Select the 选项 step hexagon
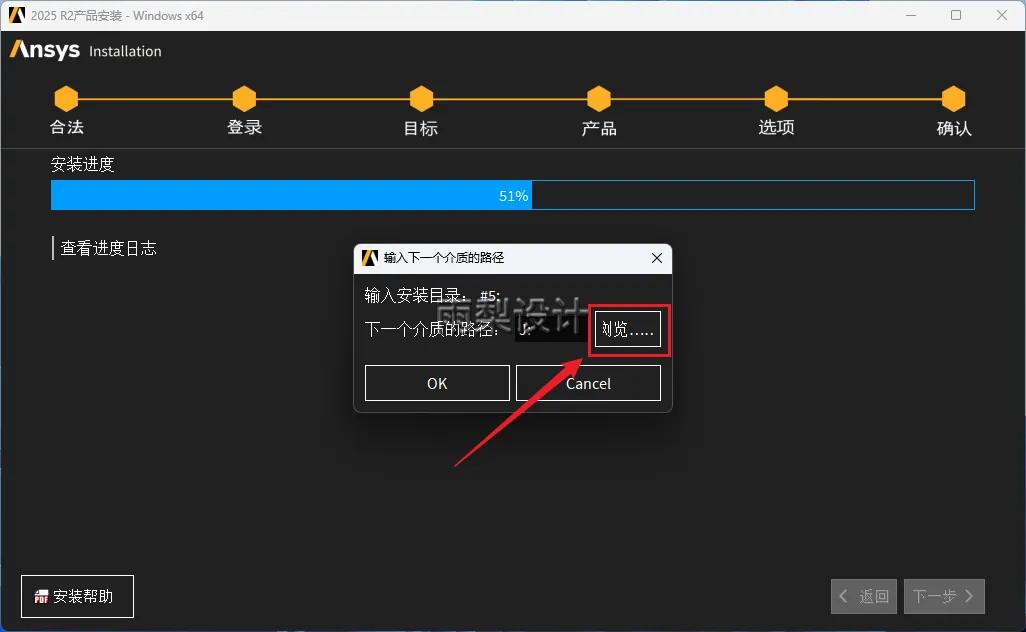 click(776, 99)
